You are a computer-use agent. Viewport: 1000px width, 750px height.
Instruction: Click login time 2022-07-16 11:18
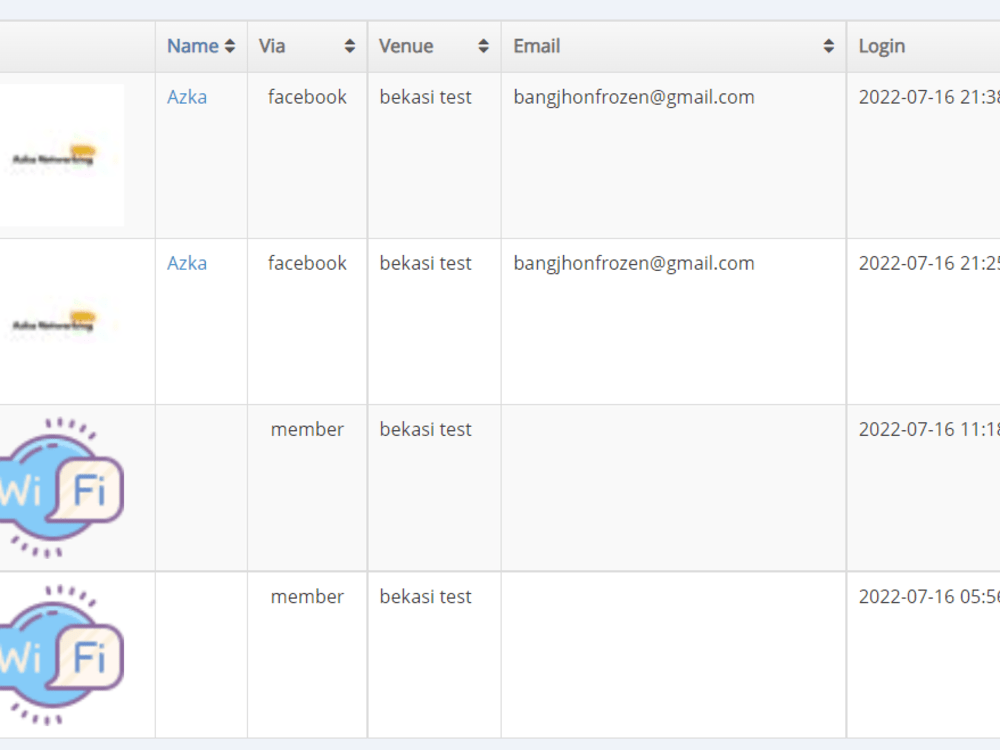[929, 430]
